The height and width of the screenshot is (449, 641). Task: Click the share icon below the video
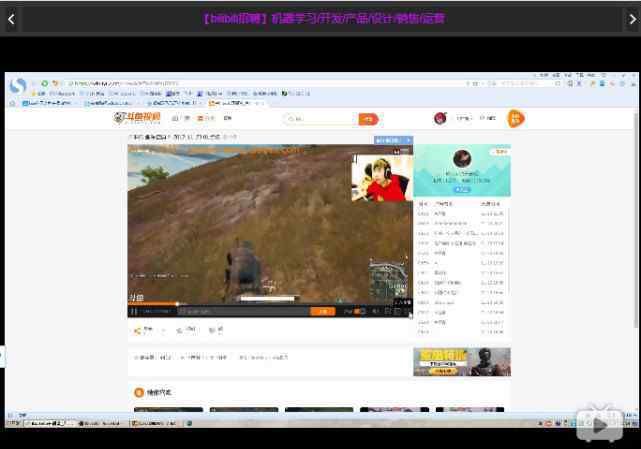click(x=138, y=330)
